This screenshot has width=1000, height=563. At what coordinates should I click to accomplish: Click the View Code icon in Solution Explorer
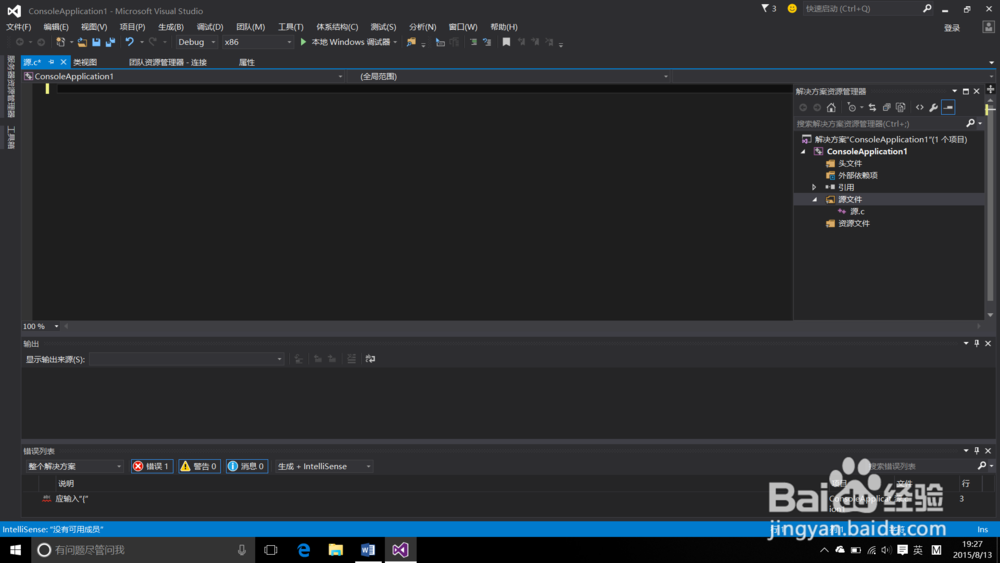coord(919,107)
